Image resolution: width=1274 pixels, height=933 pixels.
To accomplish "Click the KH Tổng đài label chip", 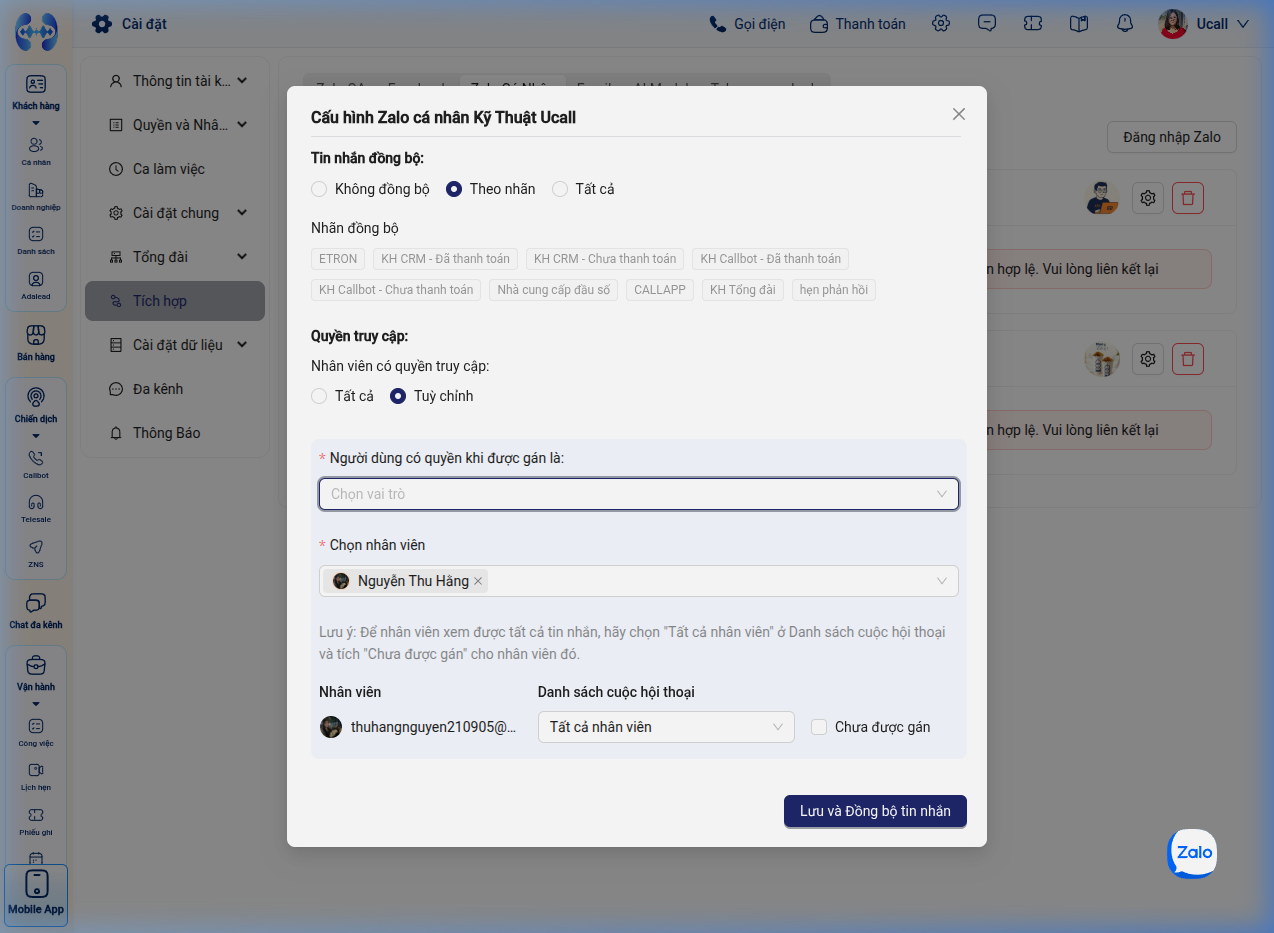I will (743, 290).
